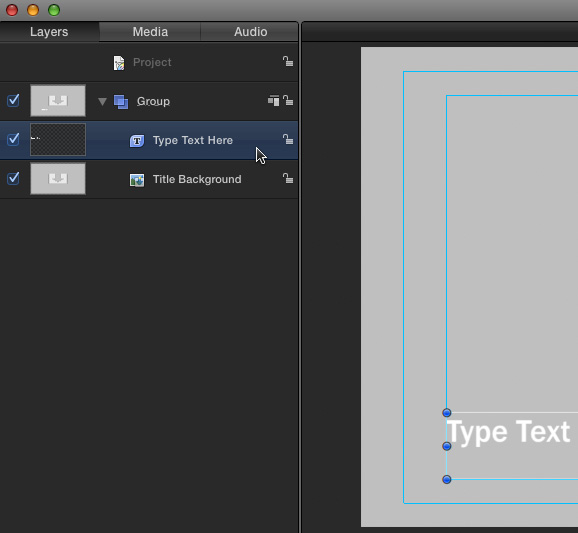Lock the Title Background layer
This screenshot has height=533, width=578.
[x=288, y=178]
